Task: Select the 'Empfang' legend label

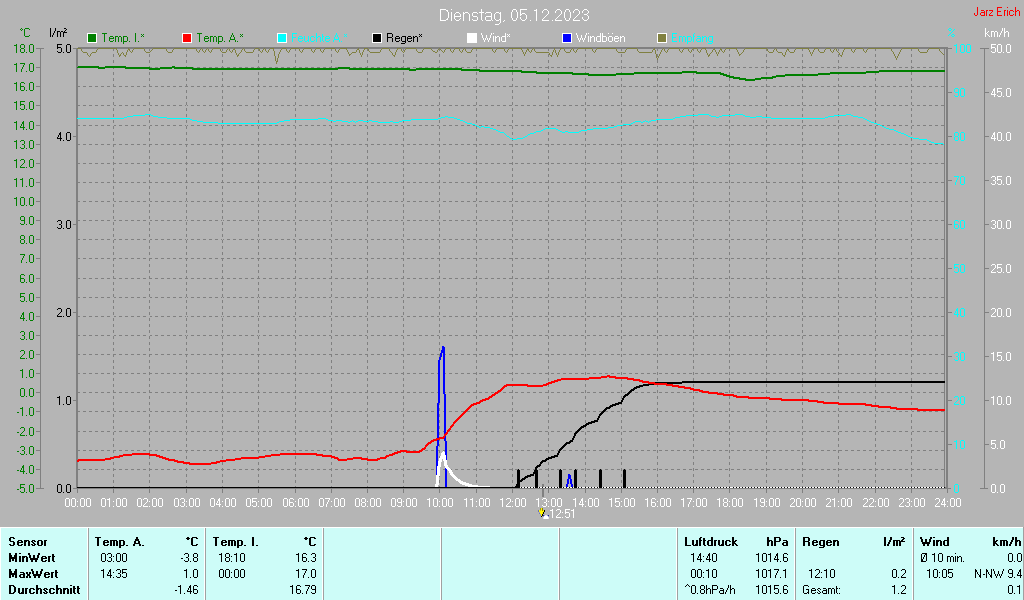Action: pyautogui.click(x=692, y=38)
